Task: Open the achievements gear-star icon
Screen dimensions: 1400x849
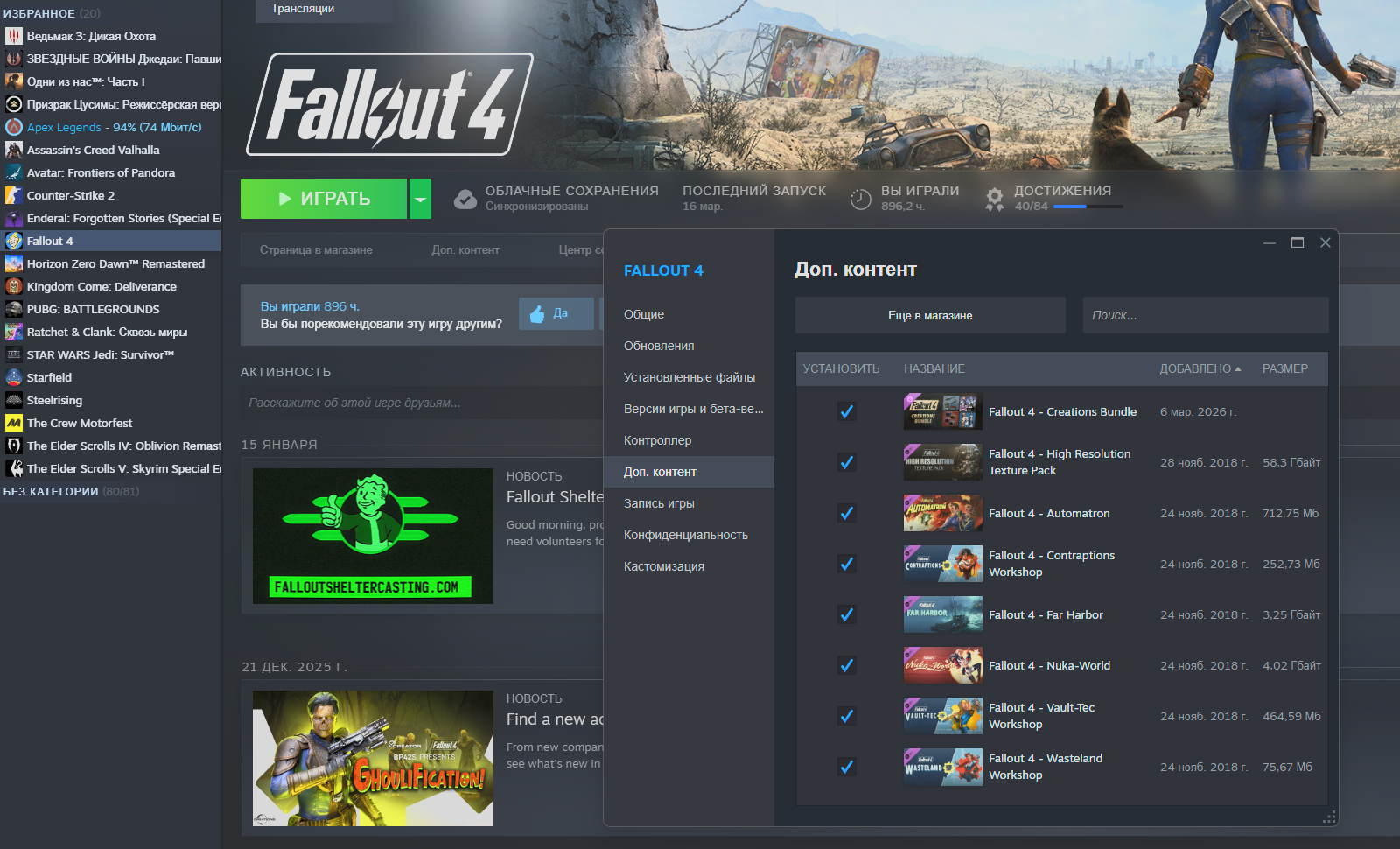Action: 995,200
